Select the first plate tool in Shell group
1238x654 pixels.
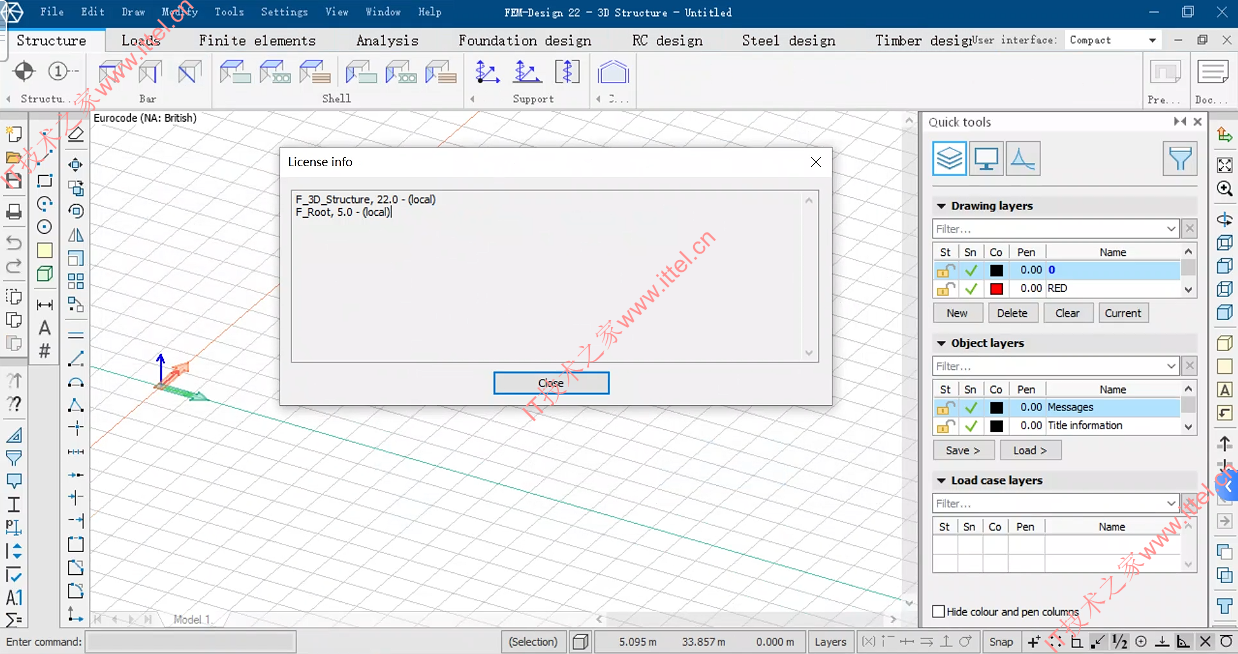pos(234,73)
